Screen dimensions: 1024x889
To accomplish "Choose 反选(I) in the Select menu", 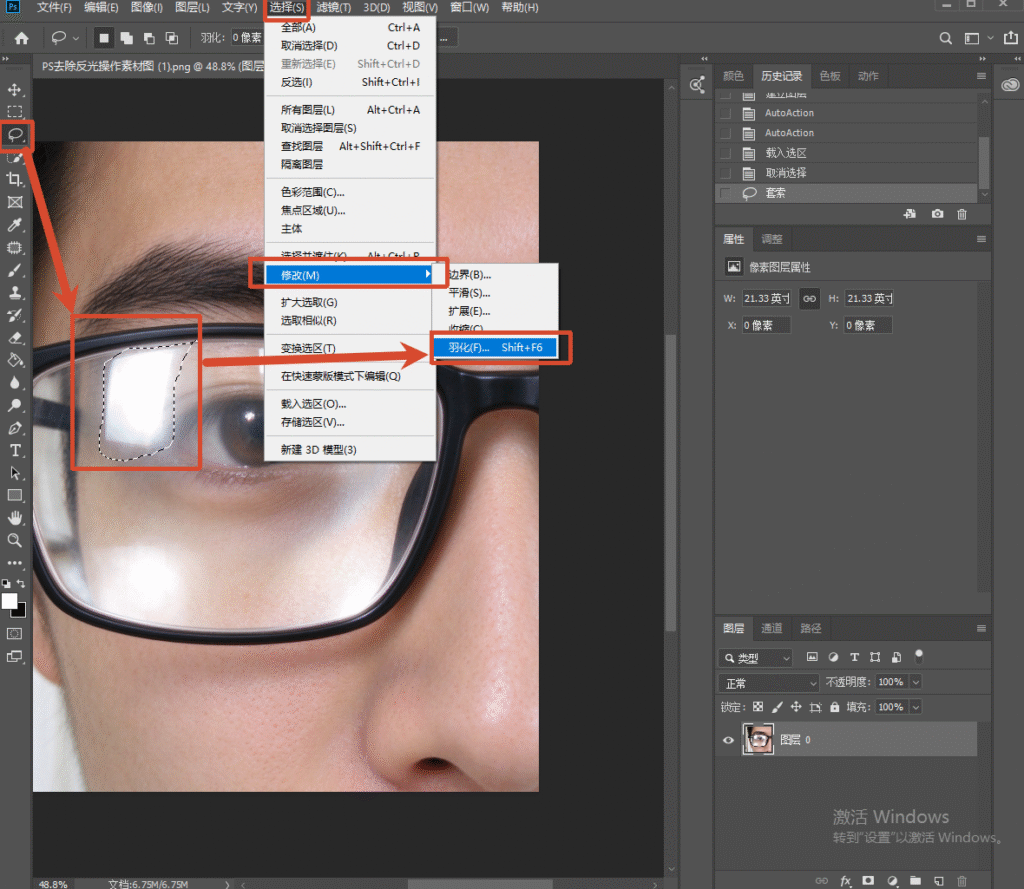I will click(x=350, y=82).
